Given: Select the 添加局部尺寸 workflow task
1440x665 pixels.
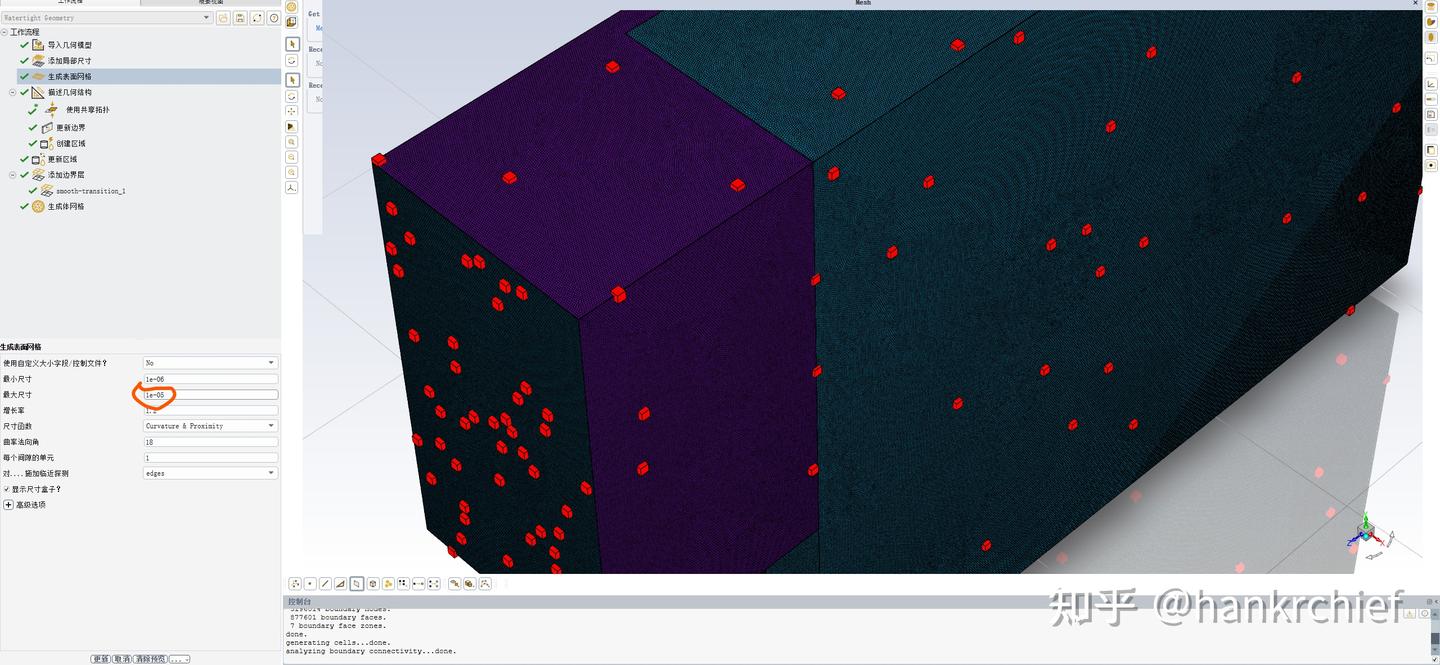Looking at the screenshot, I should tap(70, 61).
